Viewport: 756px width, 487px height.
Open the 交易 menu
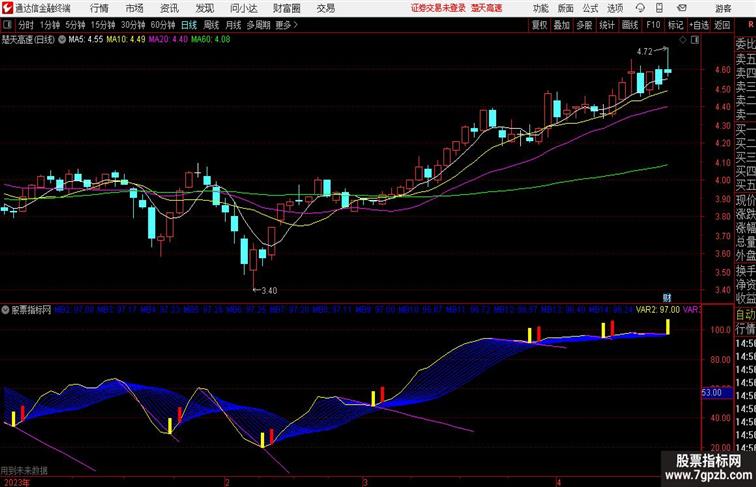[325, 8]
